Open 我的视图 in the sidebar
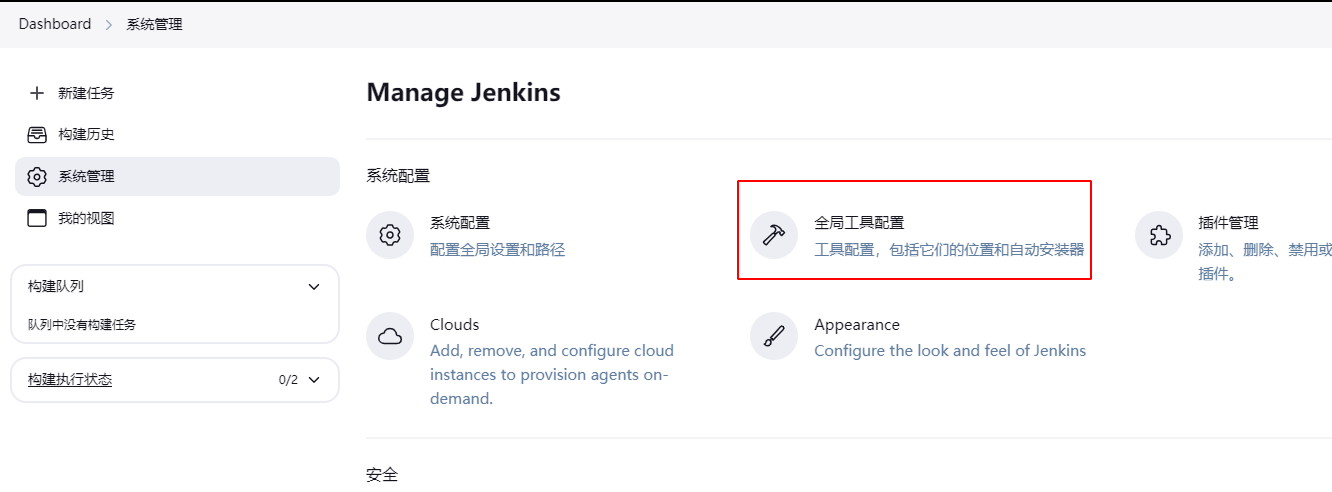 click(86, 218)
